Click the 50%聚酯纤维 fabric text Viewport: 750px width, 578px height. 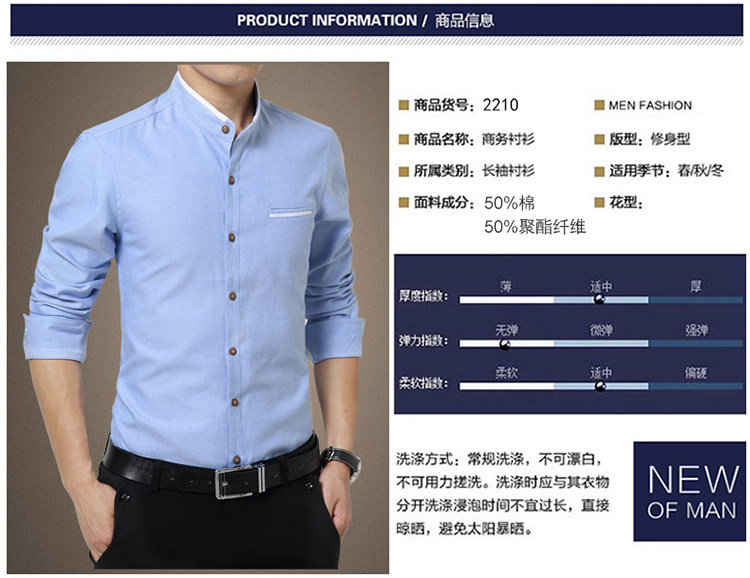click(535, 227)
